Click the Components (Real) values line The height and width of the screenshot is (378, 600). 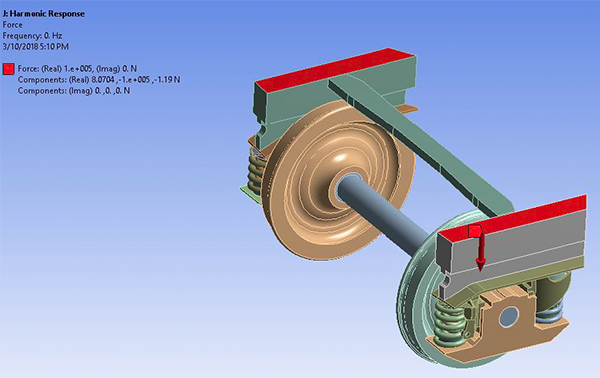coord(99,80)
